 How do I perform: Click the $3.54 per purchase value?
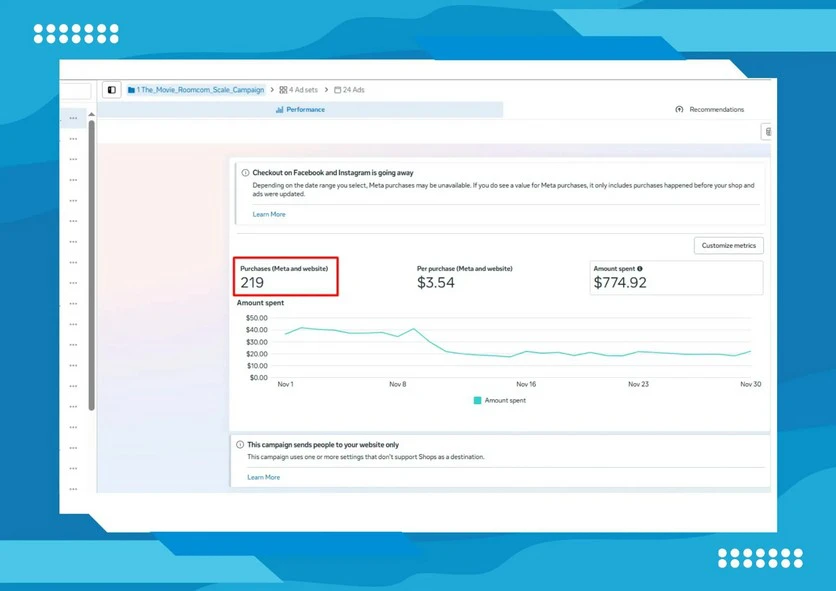point(436,283)
